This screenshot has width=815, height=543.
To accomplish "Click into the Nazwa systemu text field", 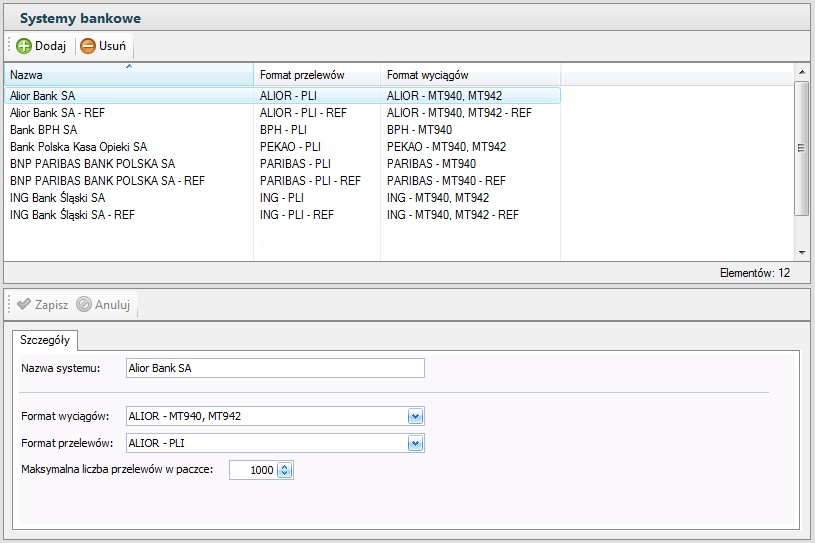I will tap(275, 368).
